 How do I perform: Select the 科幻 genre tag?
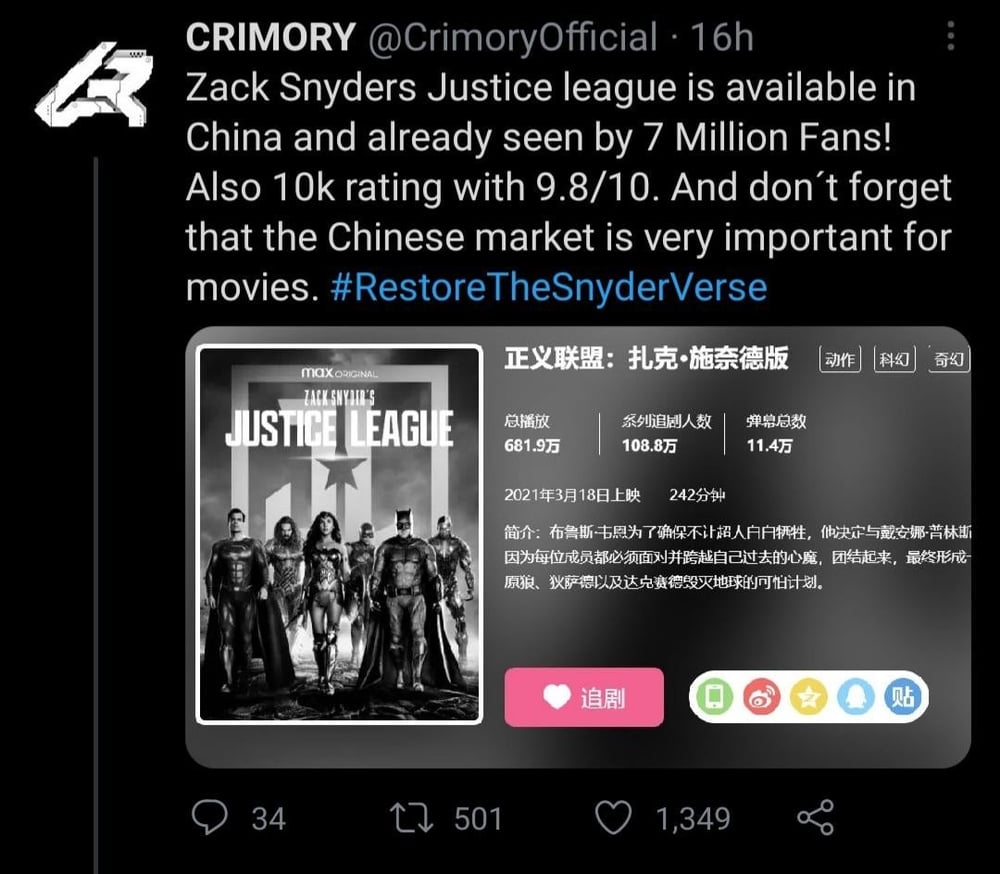[x=894, y=359]
